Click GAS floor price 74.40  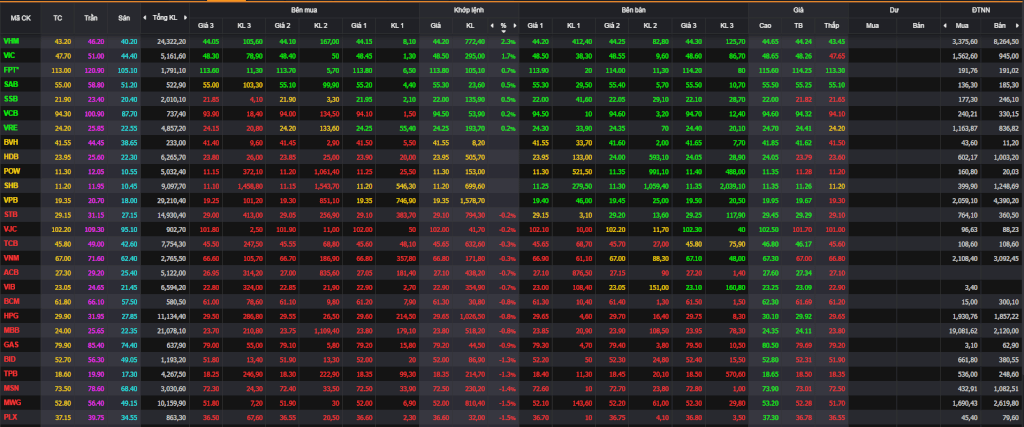point(129,344)
